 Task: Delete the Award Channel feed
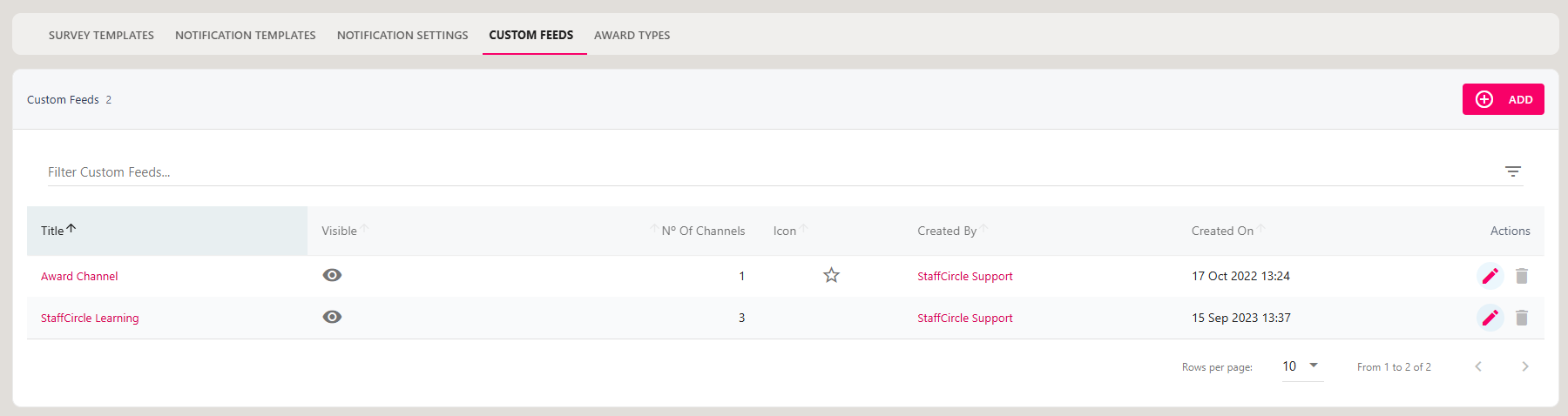click(x=1522, y=276)
